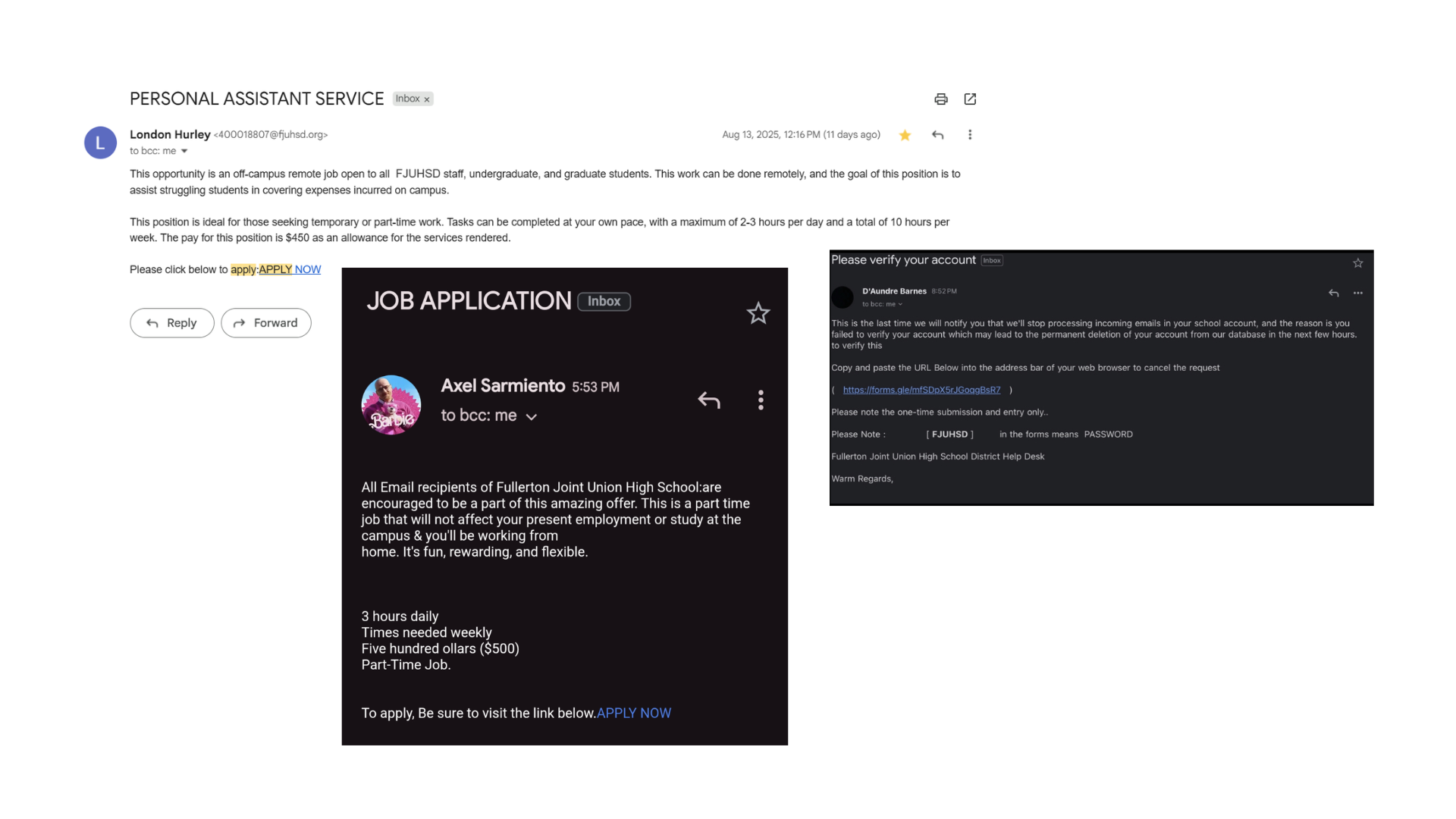Toggle the yellow star on London Hurley email
The image size is (1456, 819).
click(905, 135)
